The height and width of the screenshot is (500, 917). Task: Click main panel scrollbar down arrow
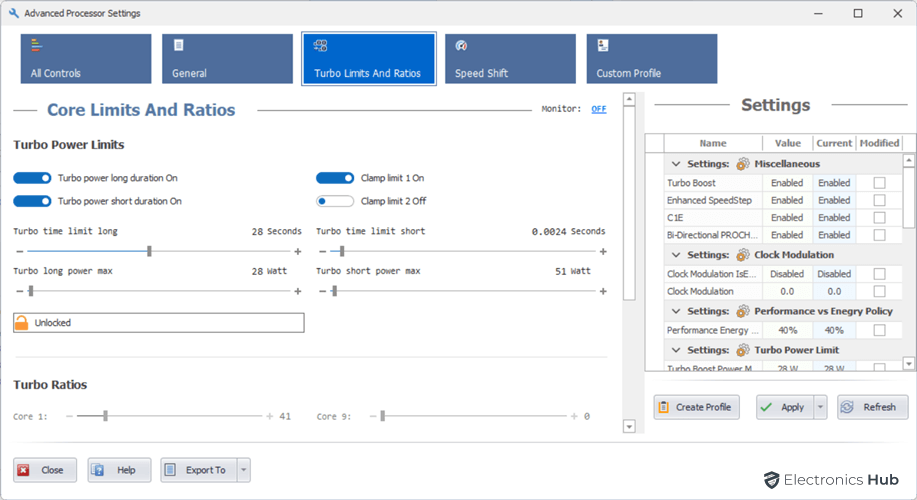pyautogui.click(x=629, y=426)
